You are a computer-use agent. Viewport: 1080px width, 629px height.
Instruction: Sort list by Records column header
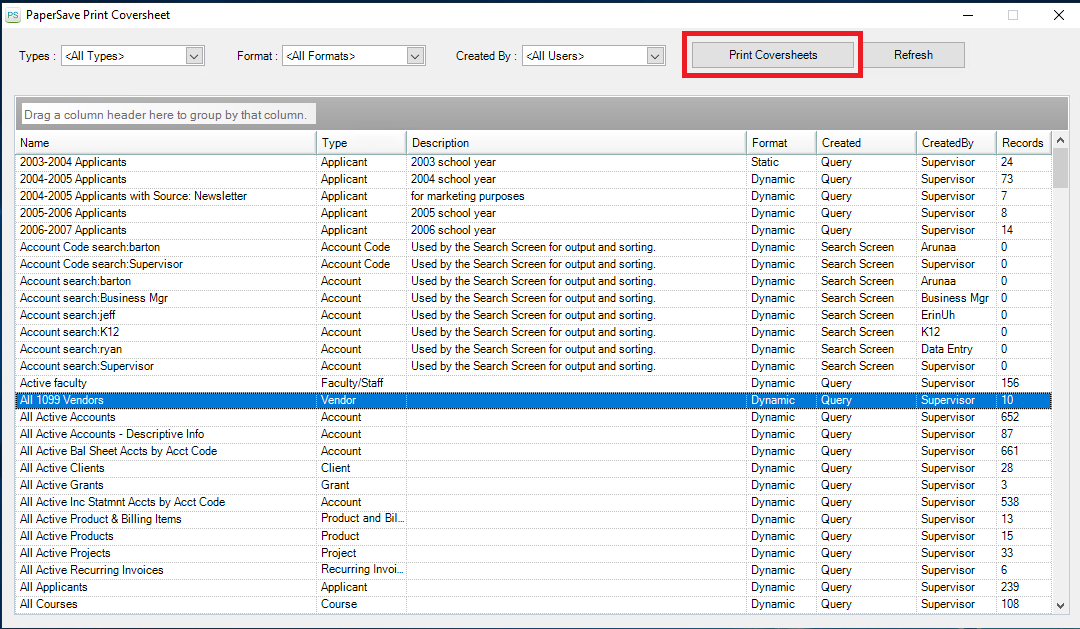pos(1022,143)
